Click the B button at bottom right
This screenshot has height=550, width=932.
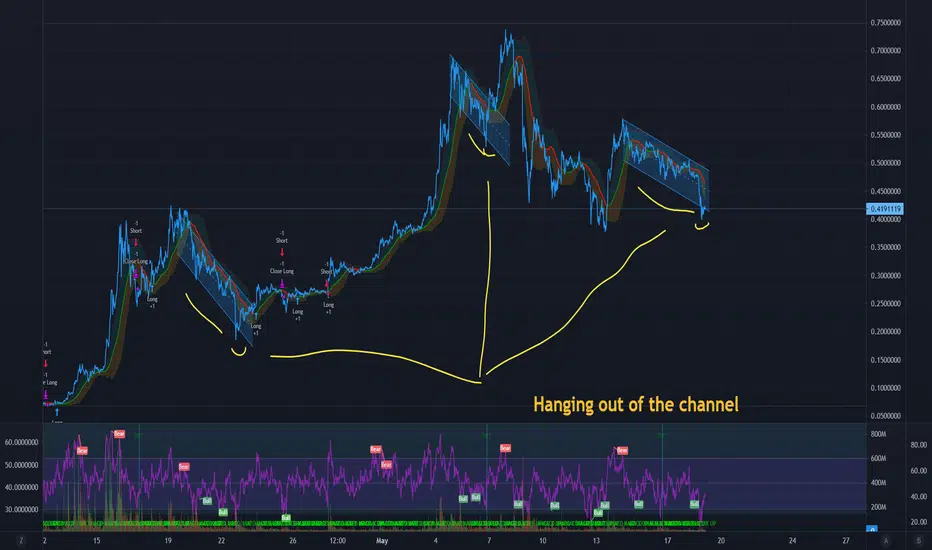pyautogui.click(x=918, y=540)
